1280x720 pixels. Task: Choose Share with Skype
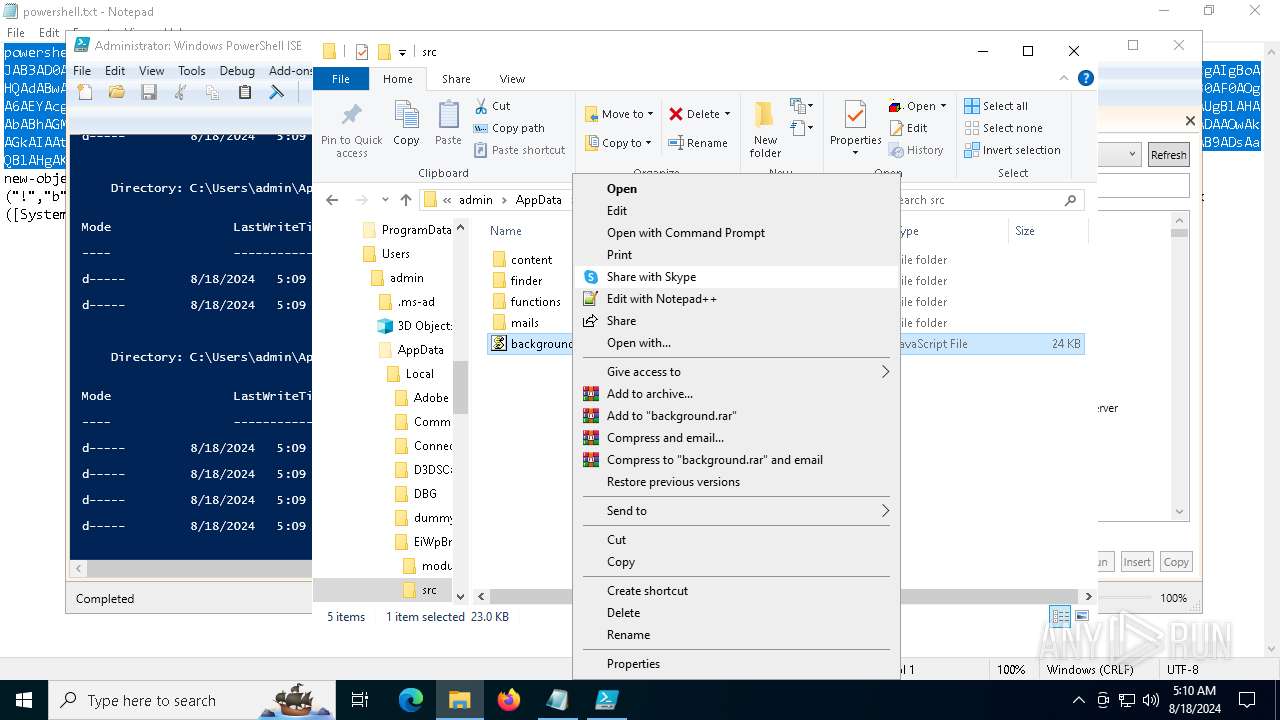tap(736, 277)
